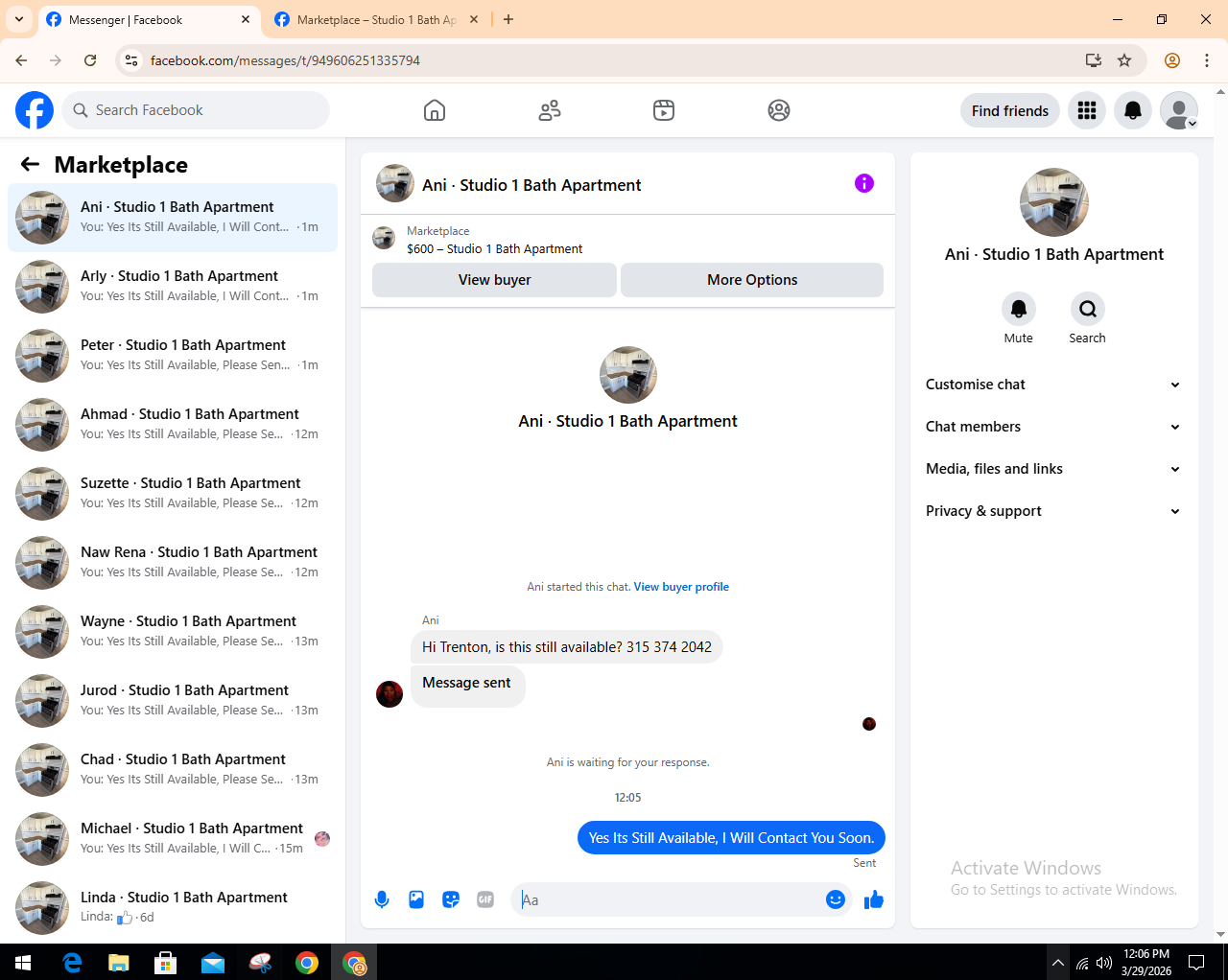1228x980 pixels.
Task: Open File Explorer from the taskbar
Action: tap(119, 962)
